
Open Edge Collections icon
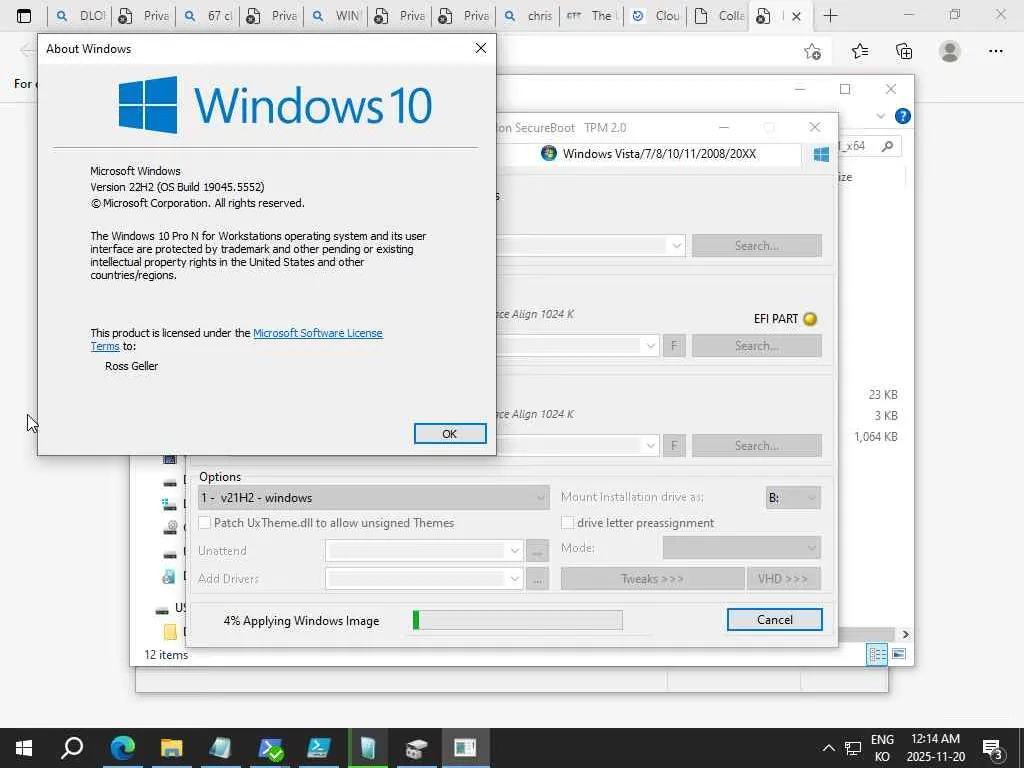coord(904,52)
